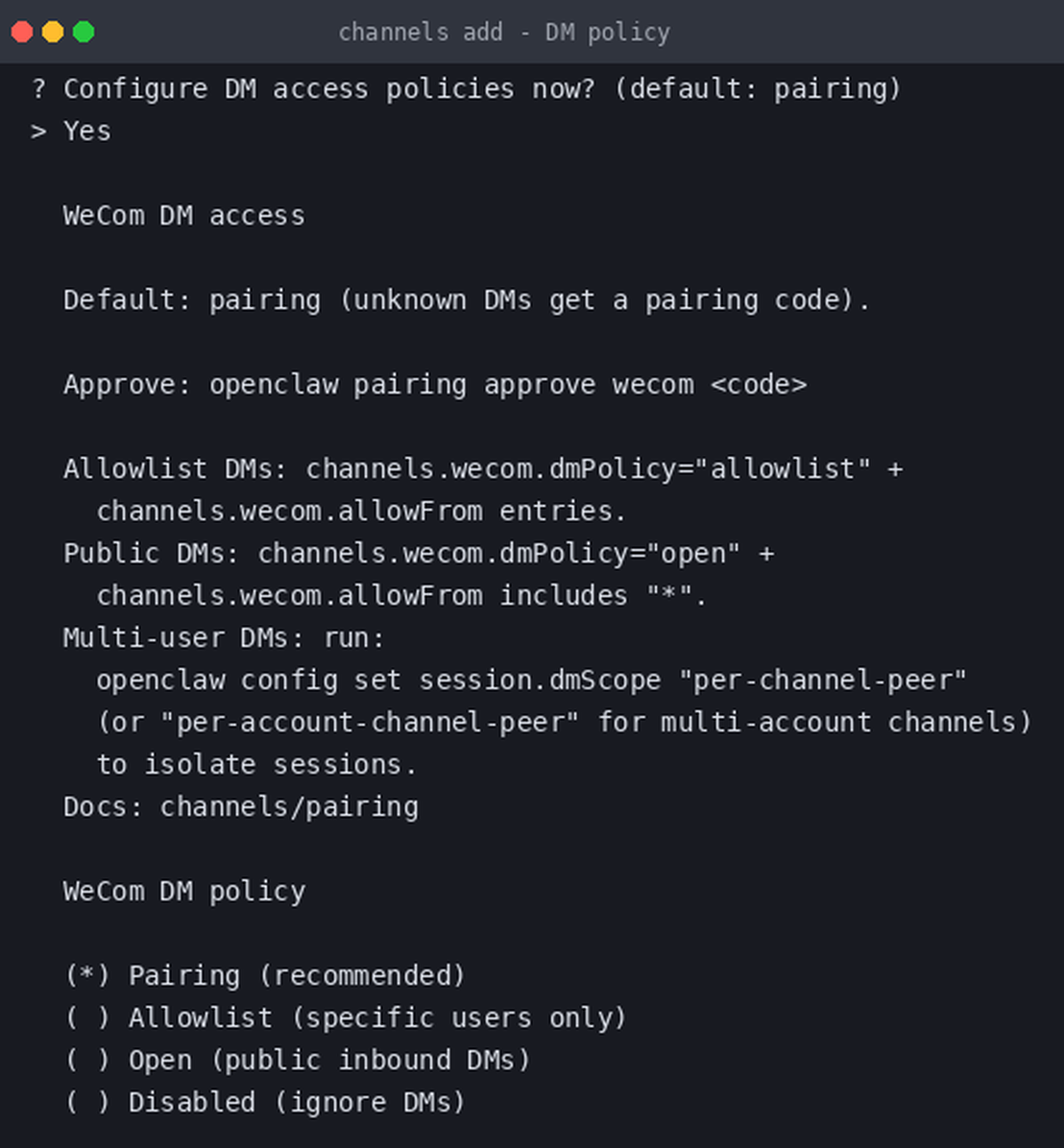Pick the Disabled (ignore DMs) option
1064x1148 pixels.
point(264,1102)
